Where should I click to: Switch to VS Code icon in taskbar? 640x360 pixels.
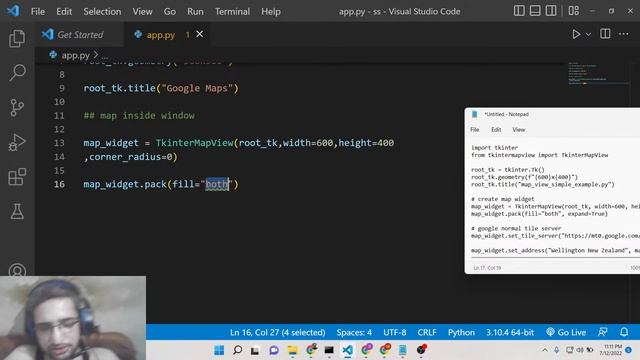tap(347, 350)
